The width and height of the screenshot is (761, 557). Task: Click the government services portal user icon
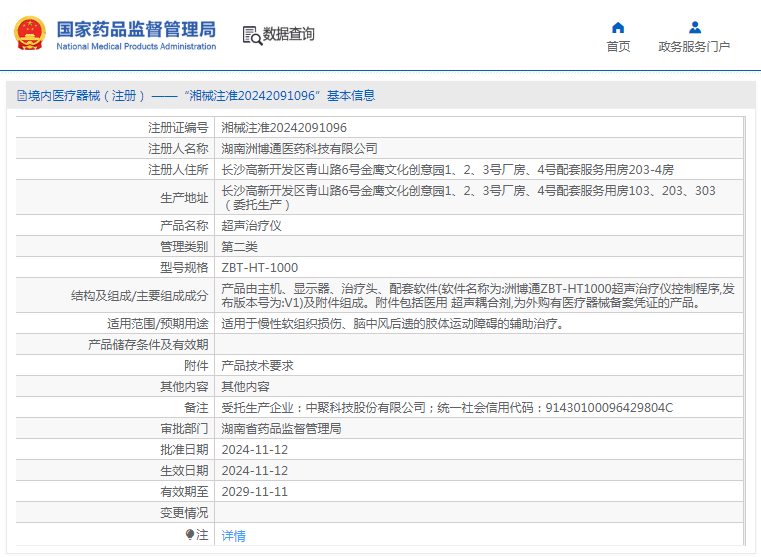(x=695, y=27)
